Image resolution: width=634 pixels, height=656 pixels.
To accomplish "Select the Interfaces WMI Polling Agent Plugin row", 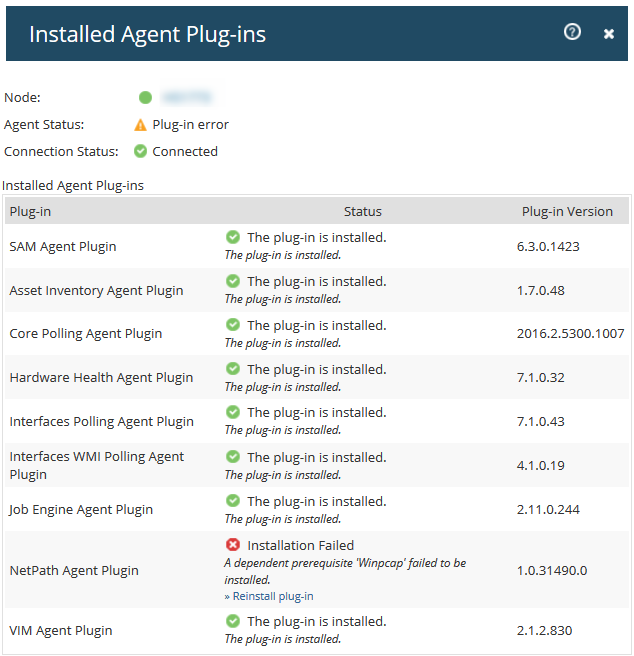I will coord(96,465).
